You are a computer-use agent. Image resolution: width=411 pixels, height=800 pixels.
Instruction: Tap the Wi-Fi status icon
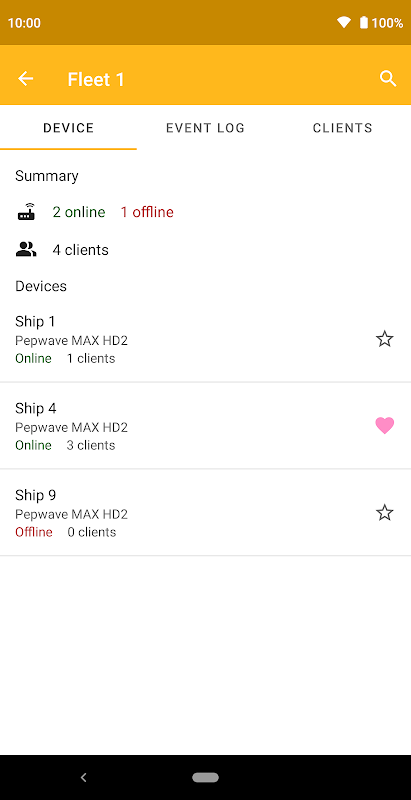coord(344,22)
